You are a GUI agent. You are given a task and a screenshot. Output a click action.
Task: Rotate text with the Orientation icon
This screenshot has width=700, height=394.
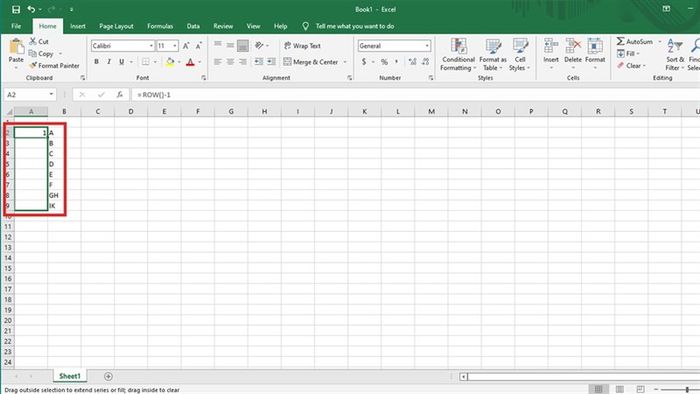(x=259, y=46)
